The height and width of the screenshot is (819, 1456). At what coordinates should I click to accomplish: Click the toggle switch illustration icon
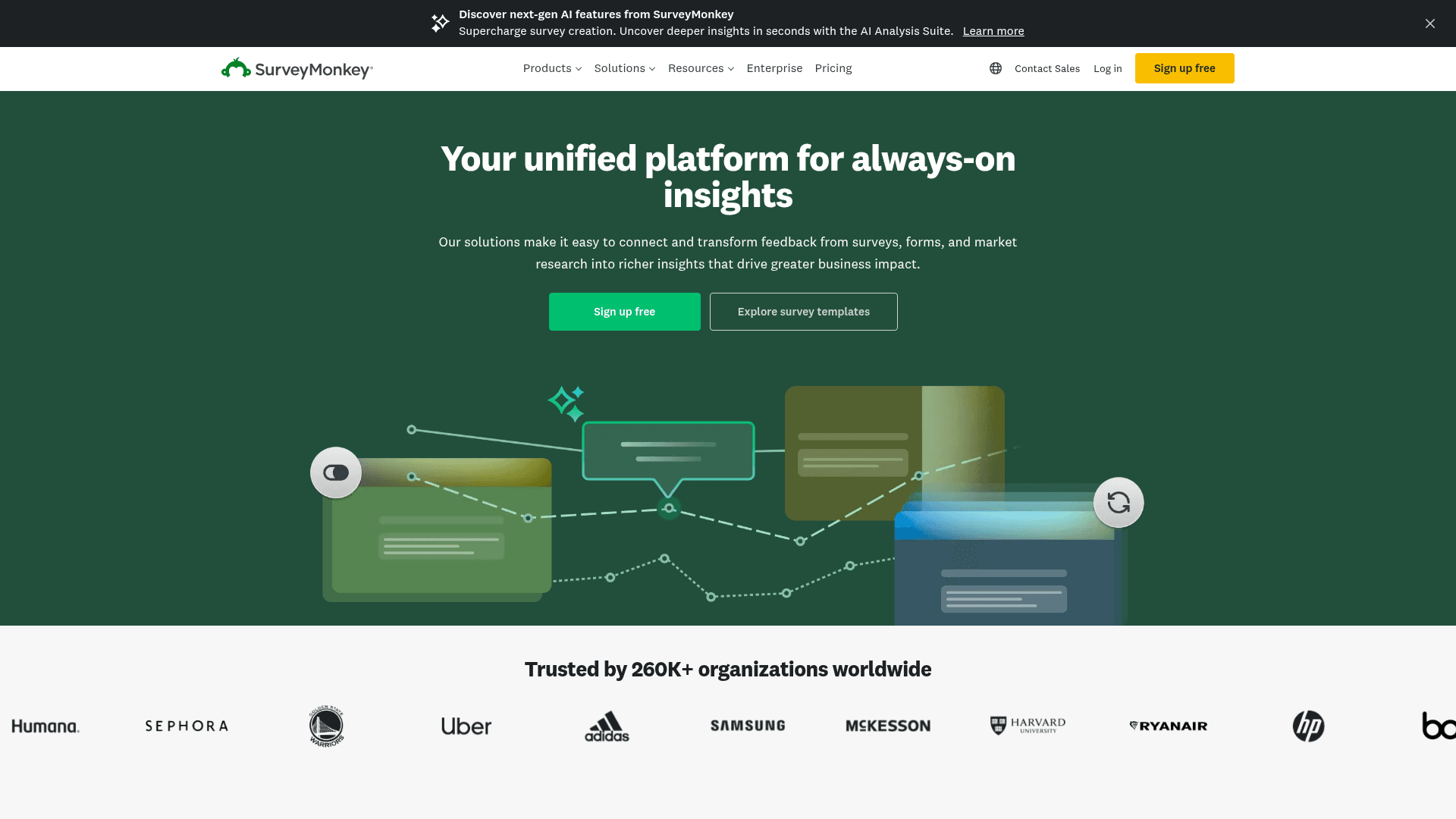(x=336, y=472)
